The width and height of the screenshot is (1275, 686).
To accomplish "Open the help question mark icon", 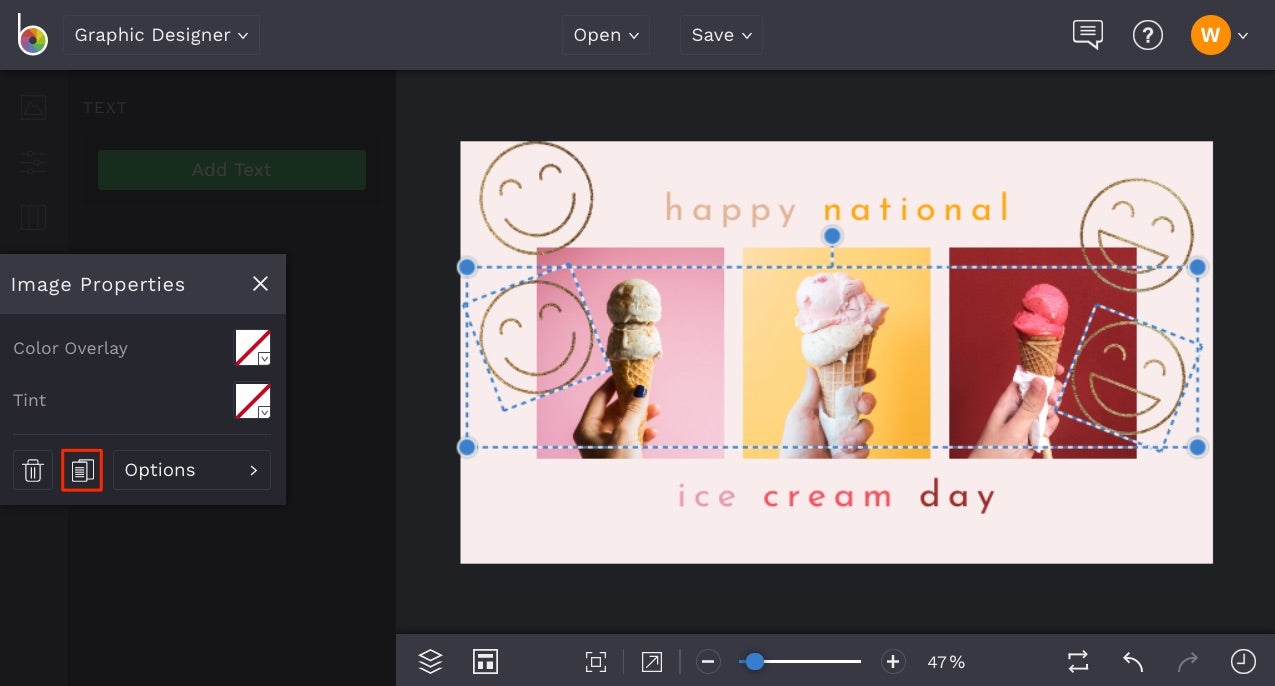I will point(1148,35).
